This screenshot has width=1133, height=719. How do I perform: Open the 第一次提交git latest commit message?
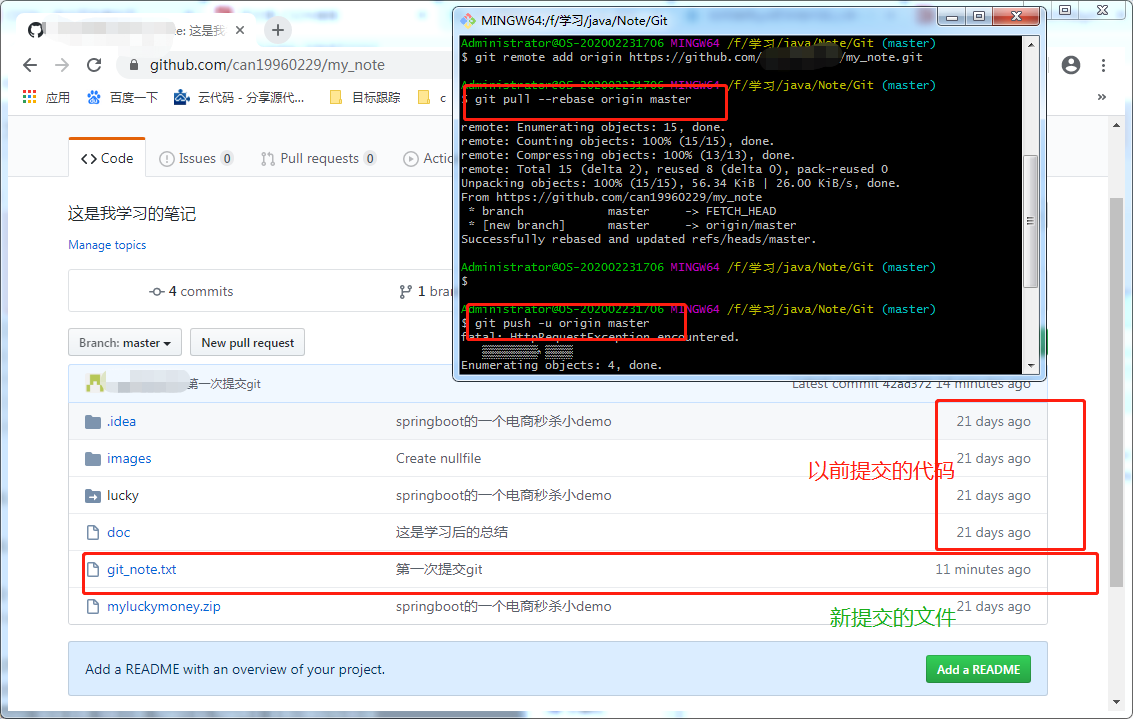point(224,384)
